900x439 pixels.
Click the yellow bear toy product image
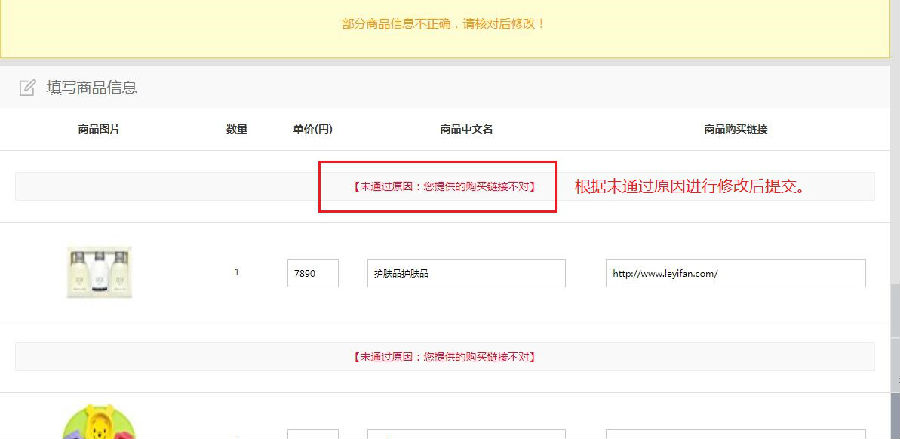[x=98, y=422]
